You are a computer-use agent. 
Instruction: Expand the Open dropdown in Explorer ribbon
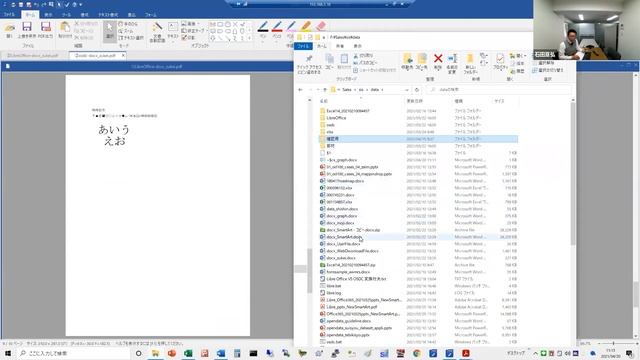pos(525,56)
